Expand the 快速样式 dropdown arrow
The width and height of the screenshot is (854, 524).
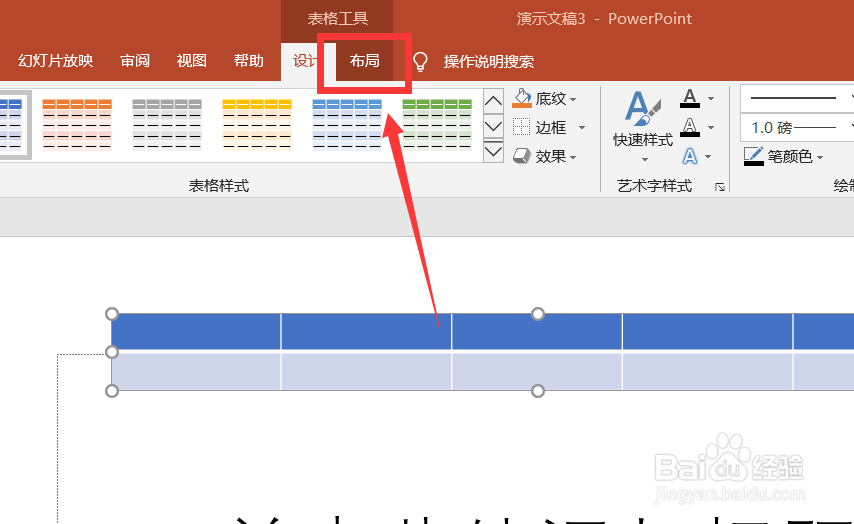point(645,160)
